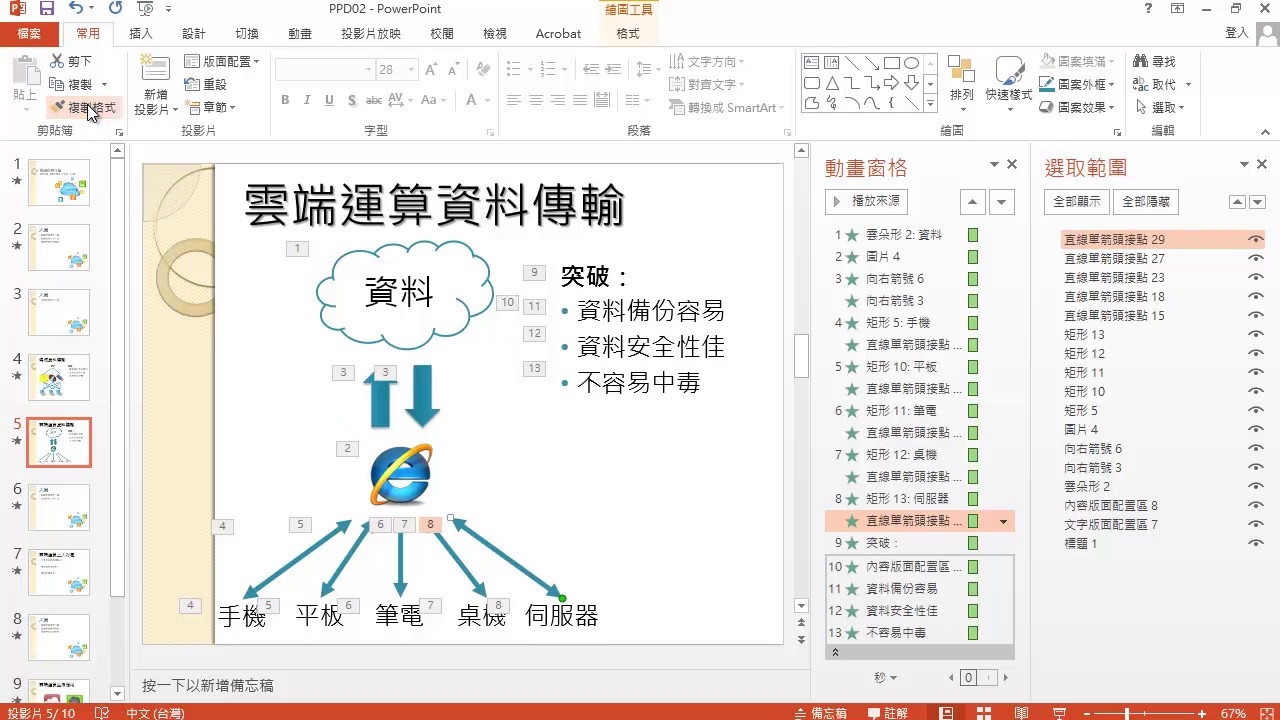Switch to the Design (設計) tab
Image resolution: width=1280 pixels, height=720 pixels.
pyautogui.click(x=194, y=33)
